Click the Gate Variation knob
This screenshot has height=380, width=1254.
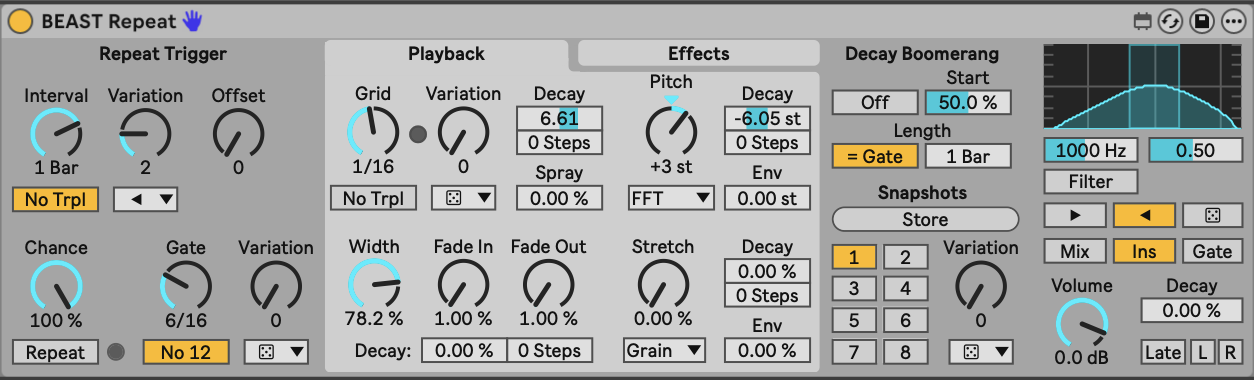[275, 285]
